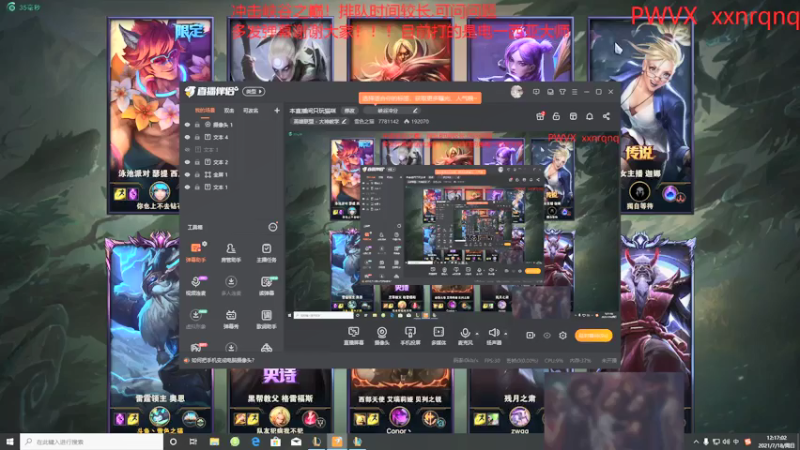Click the toolbox more-options circle icon

[273, 227]
